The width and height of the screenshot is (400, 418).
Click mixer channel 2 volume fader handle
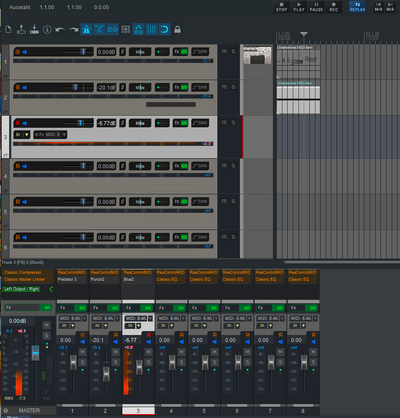pos(106,374)
